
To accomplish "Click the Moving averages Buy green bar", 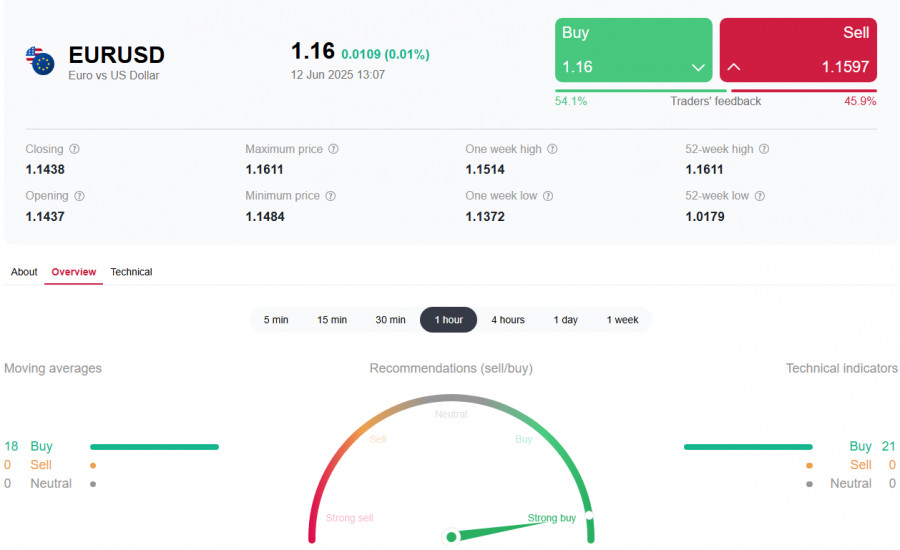I will (x=154, y=447).
